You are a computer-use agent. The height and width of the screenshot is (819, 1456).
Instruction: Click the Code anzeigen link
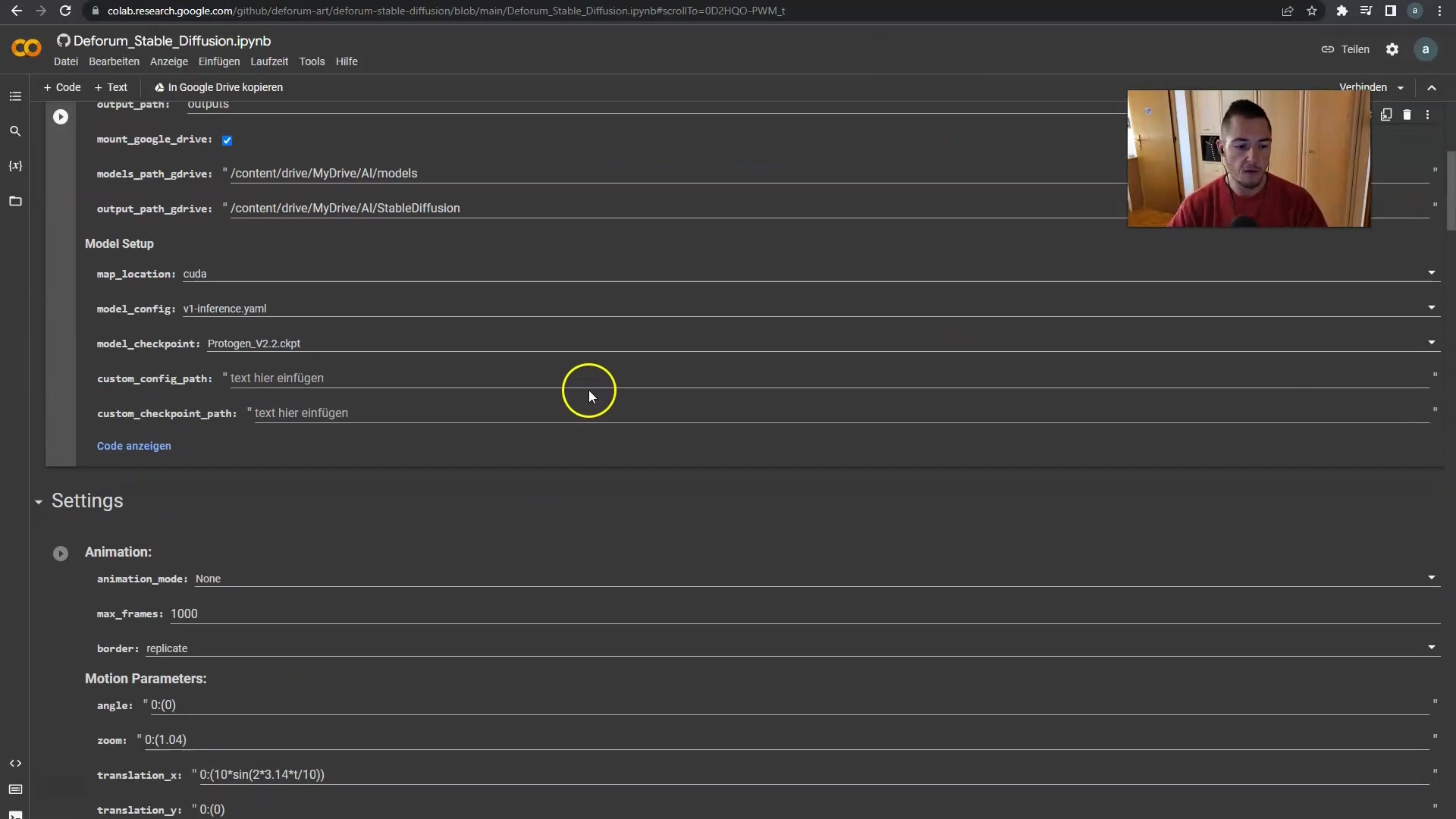(133, 446)
